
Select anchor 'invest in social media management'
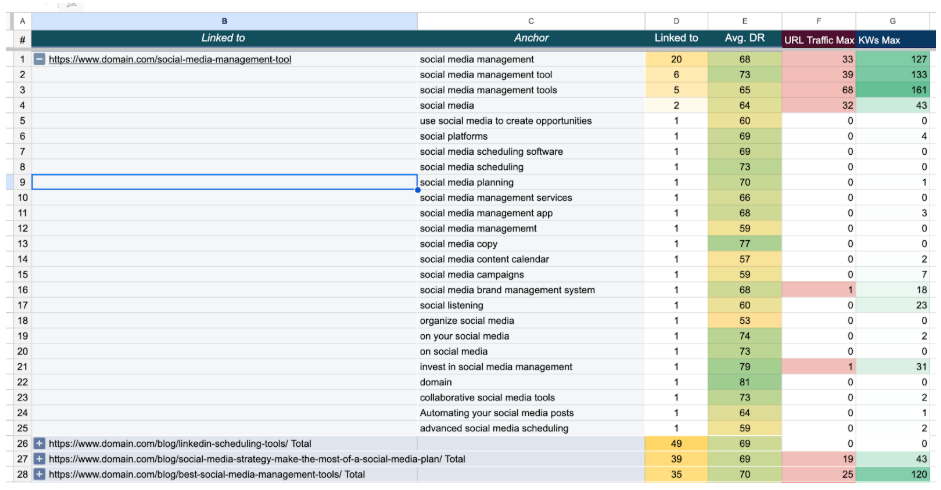[x=531, y=367]
